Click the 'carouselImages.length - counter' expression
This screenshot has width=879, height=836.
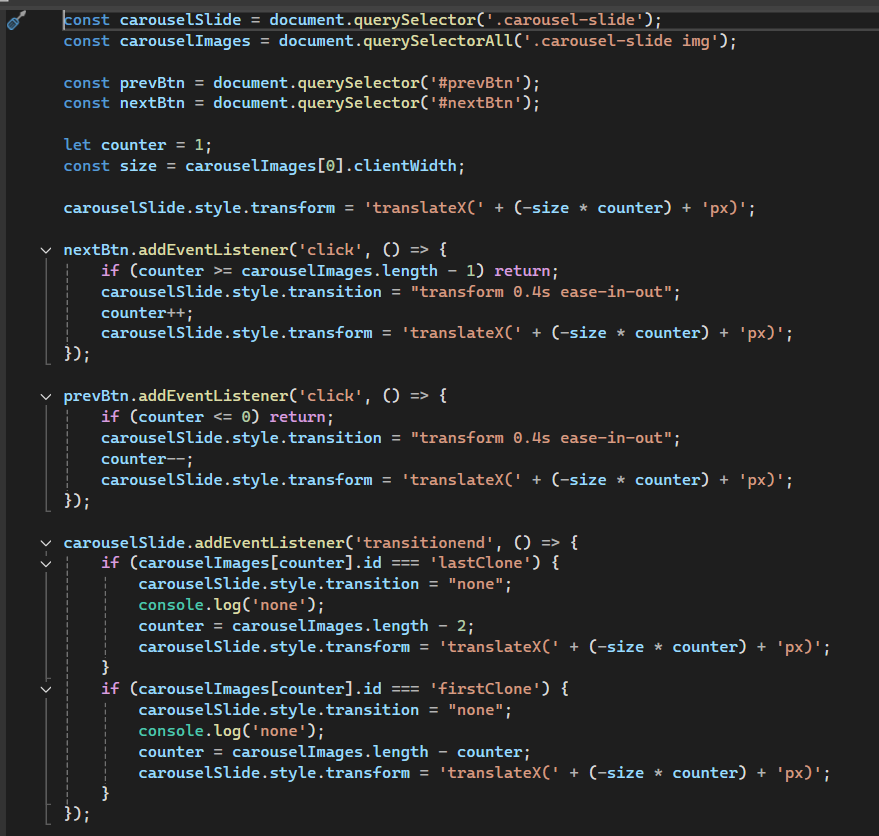377,752
